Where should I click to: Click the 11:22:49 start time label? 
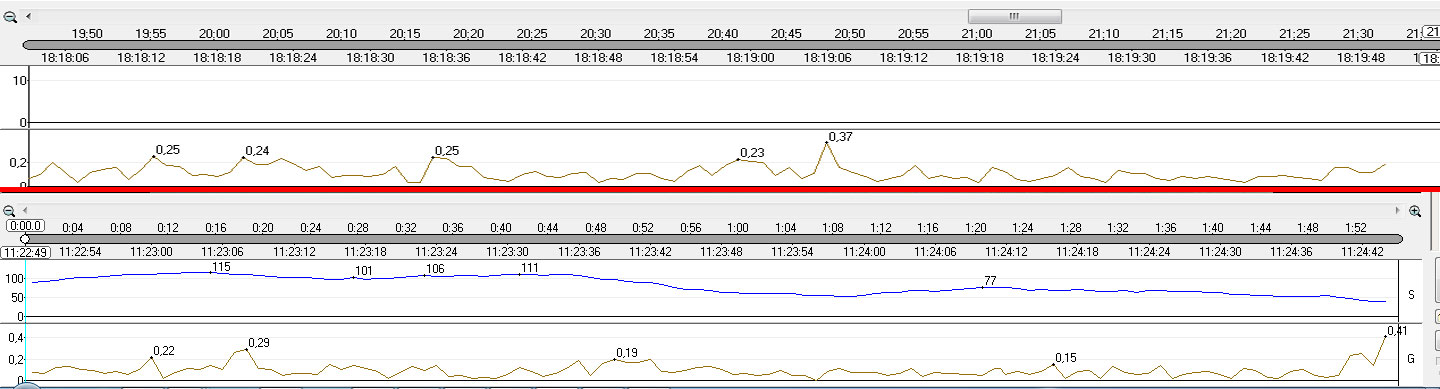(26, 252)
